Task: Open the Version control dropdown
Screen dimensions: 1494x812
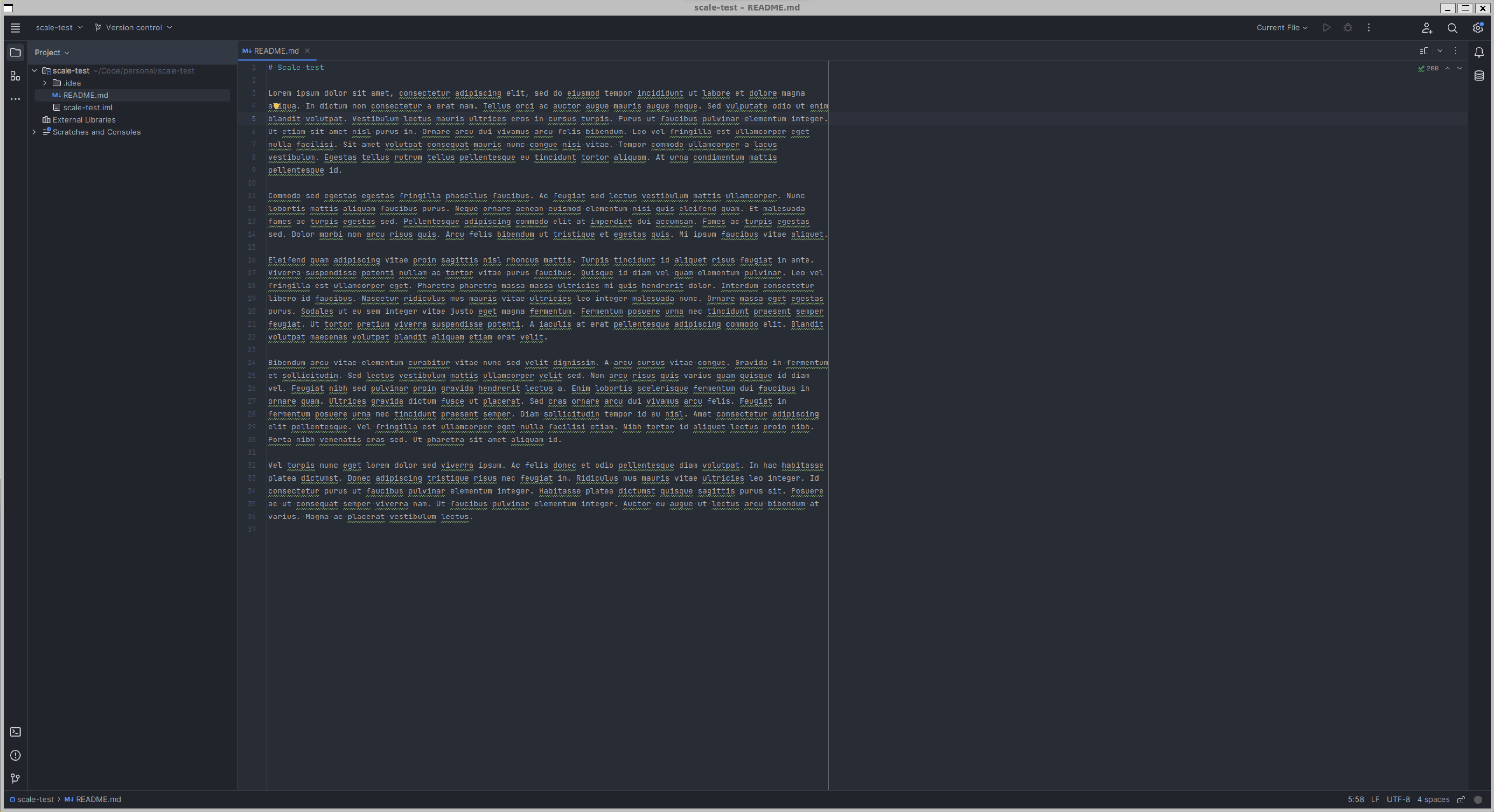Action: pyautogui.click(x=134, y=28)
